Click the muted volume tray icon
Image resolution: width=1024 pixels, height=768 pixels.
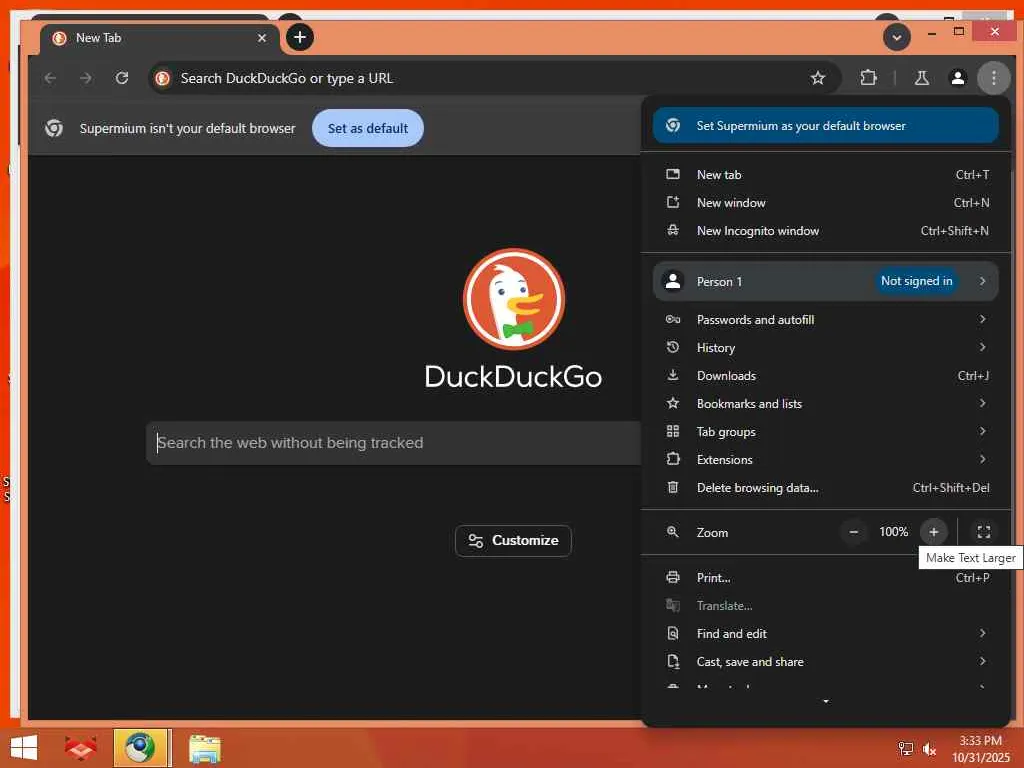929,749
